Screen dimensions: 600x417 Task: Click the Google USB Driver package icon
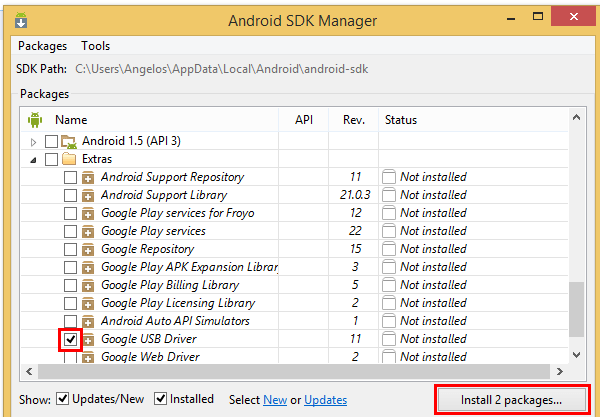[88, 339]
